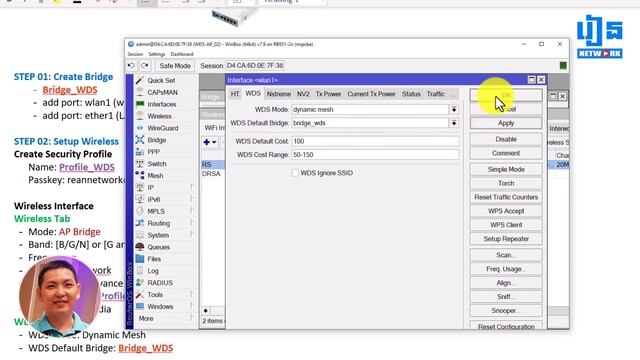Switch to the Status tab

click(411, 94)
